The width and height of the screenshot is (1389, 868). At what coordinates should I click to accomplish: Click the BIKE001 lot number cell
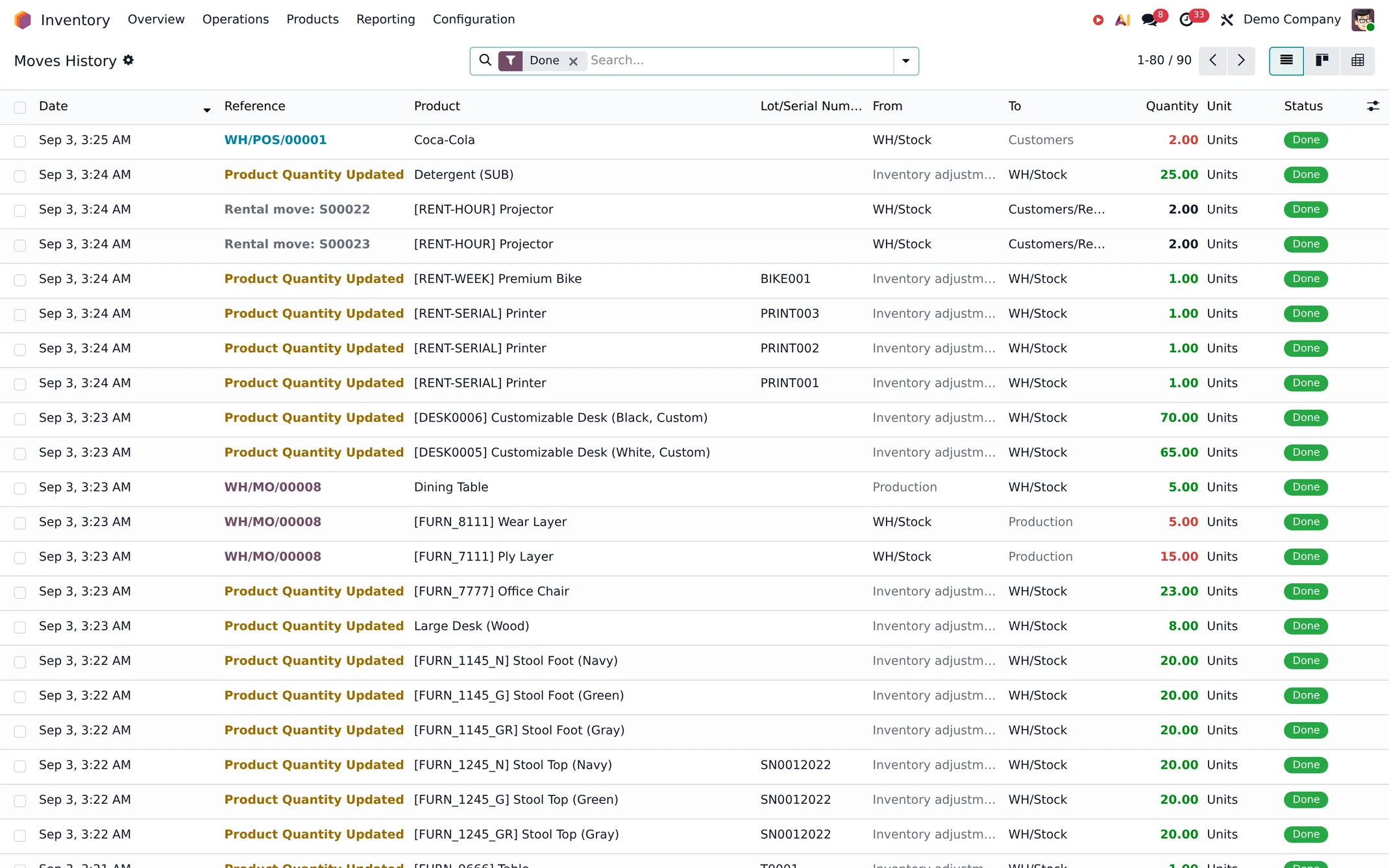pyautogui.click(x=785, y=278)
